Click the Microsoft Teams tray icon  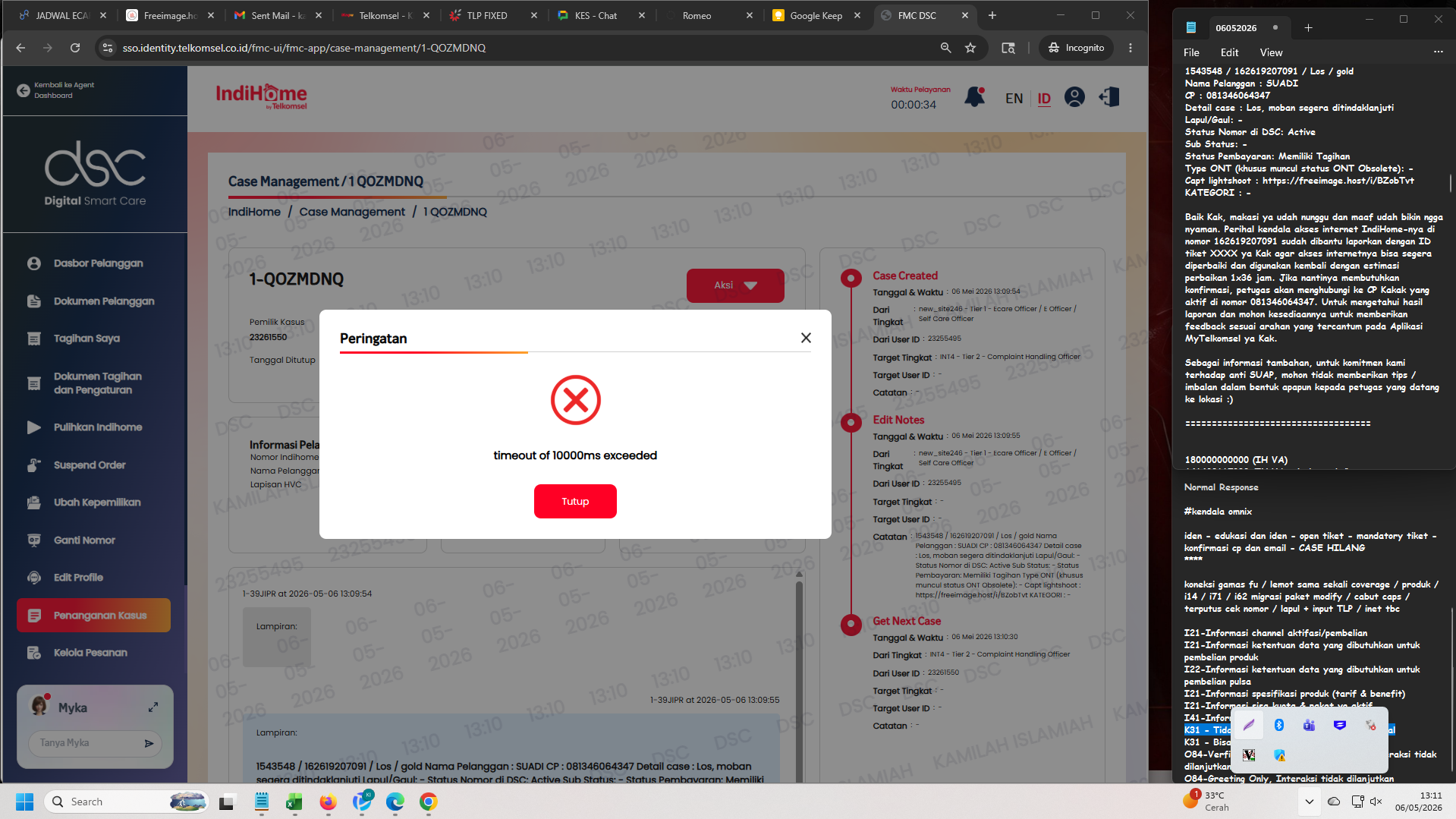pyautogui.click(x=1309, y=726)
